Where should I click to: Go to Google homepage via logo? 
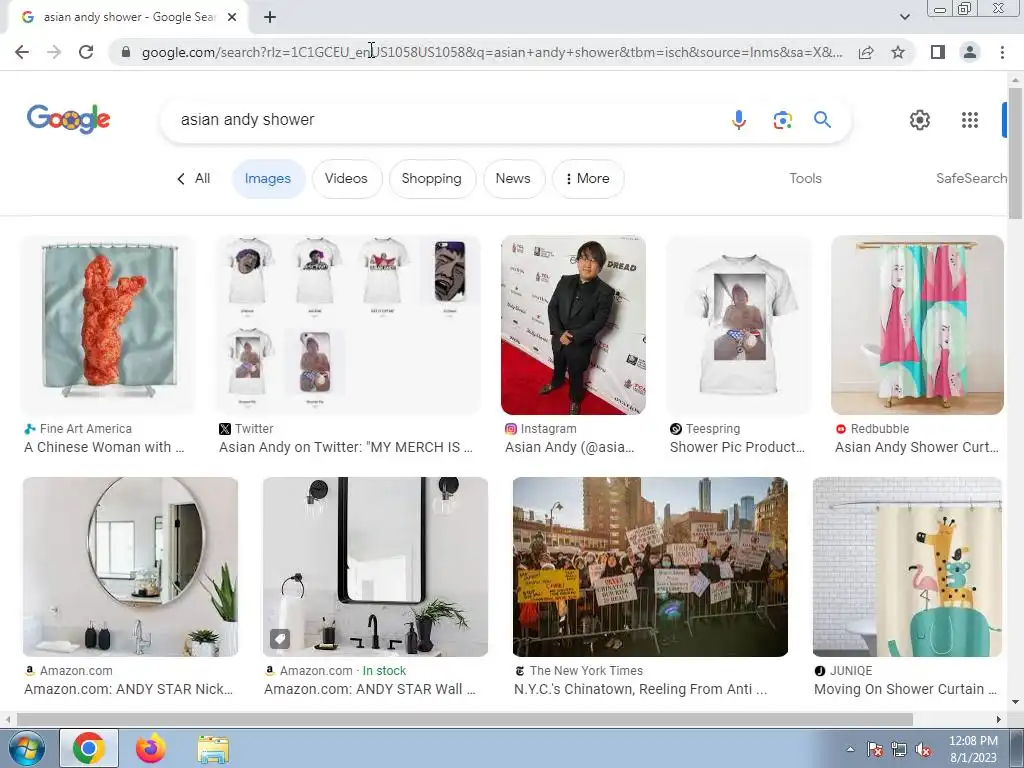(x=69, y=119)
